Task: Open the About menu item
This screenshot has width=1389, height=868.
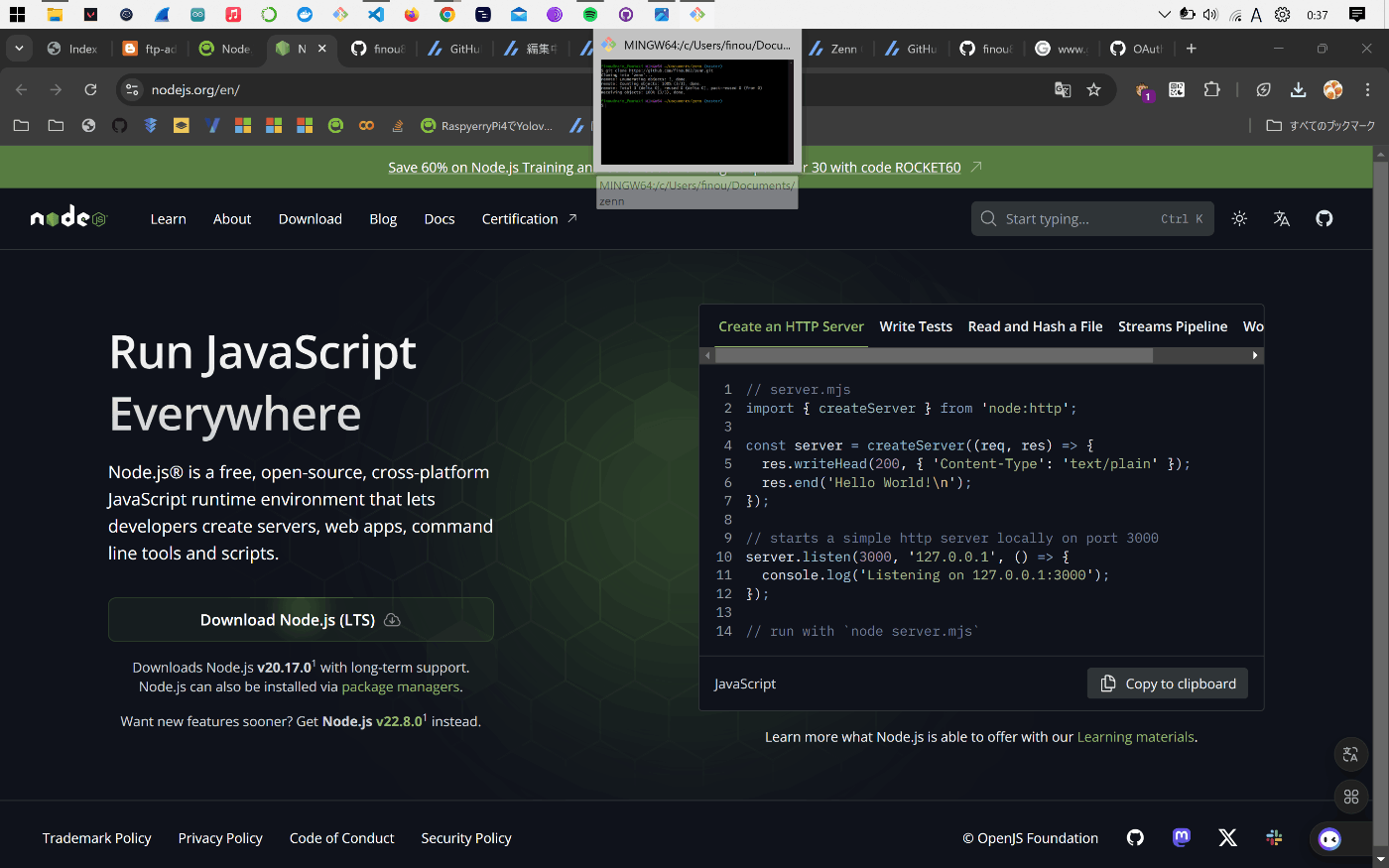Action: click(x=232, y=219)
